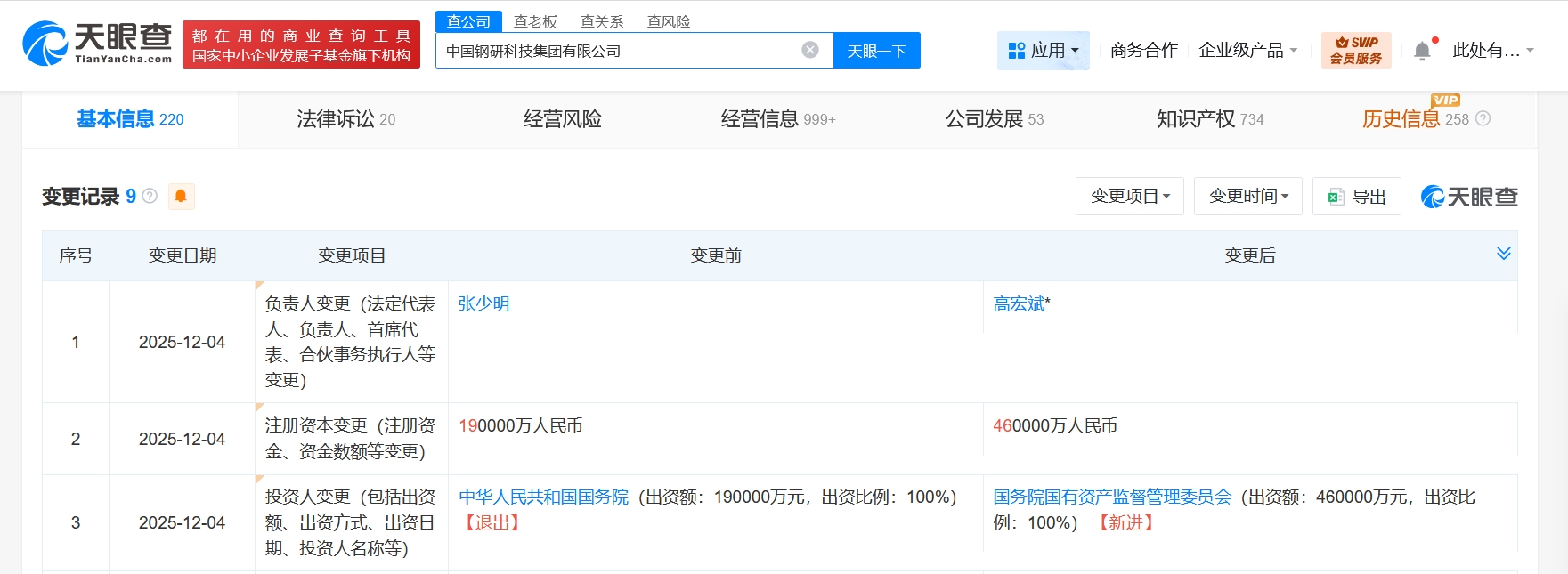
Task: Open 国务院国有资产监督管理委员会 link
Action: [1112, 497]
